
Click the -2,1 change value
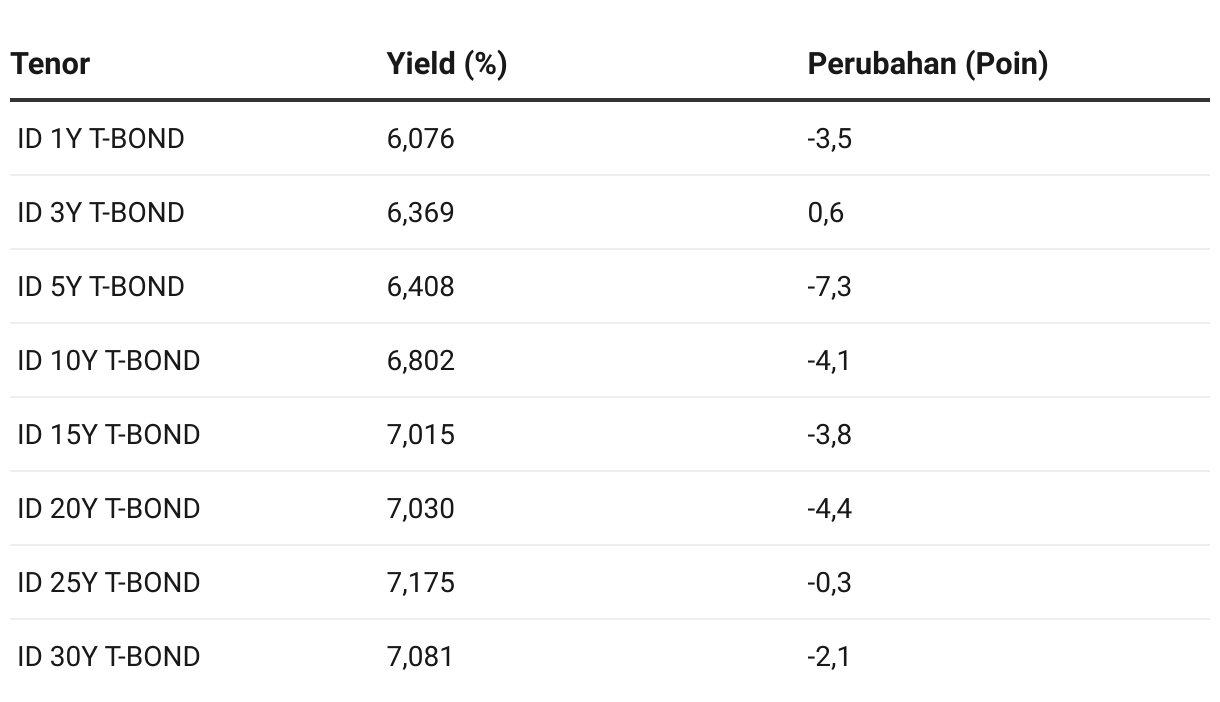click(x=828, y=657)
